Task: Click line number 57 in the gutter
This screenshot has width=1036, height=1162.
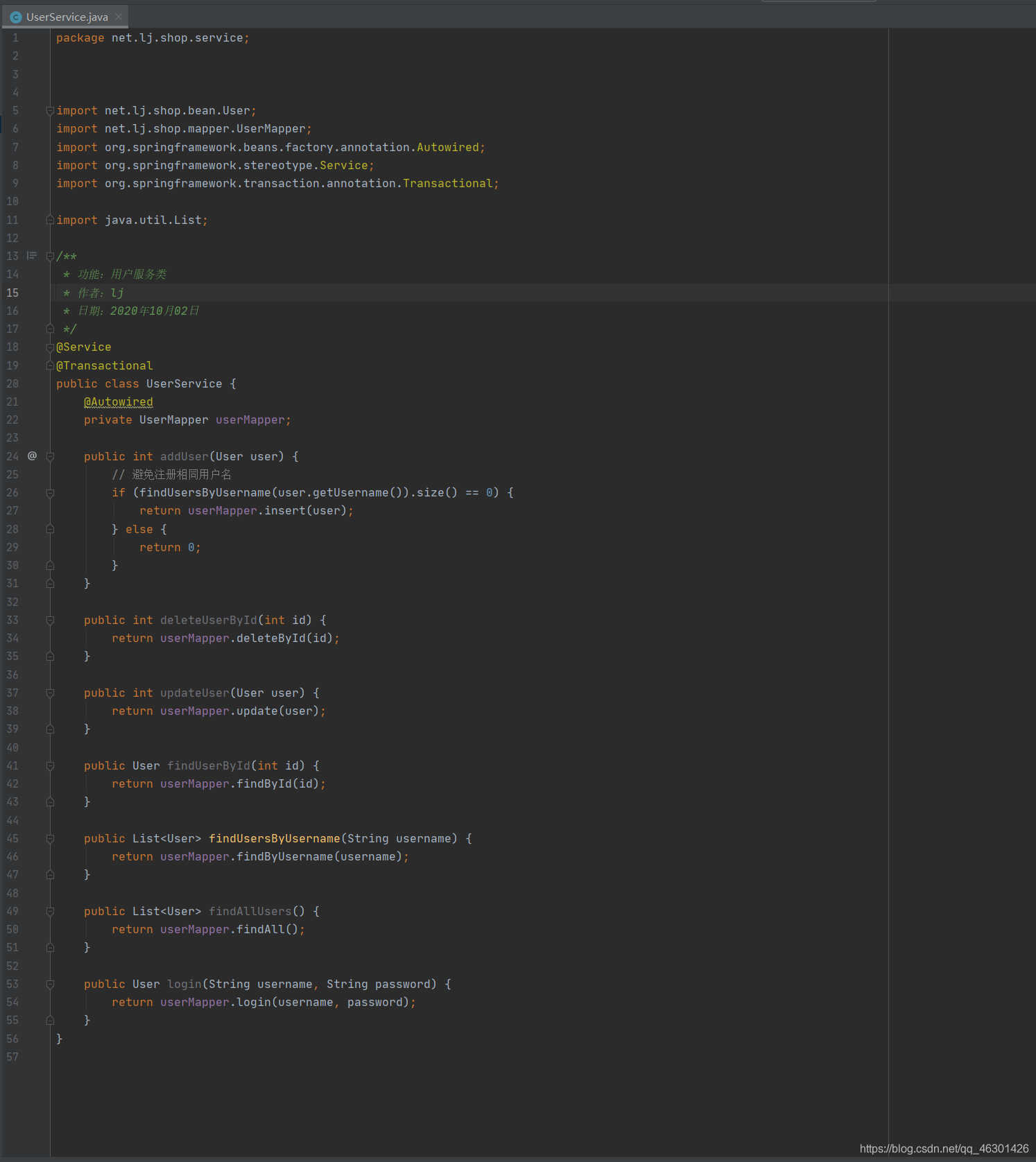Action: (12, 1057)
